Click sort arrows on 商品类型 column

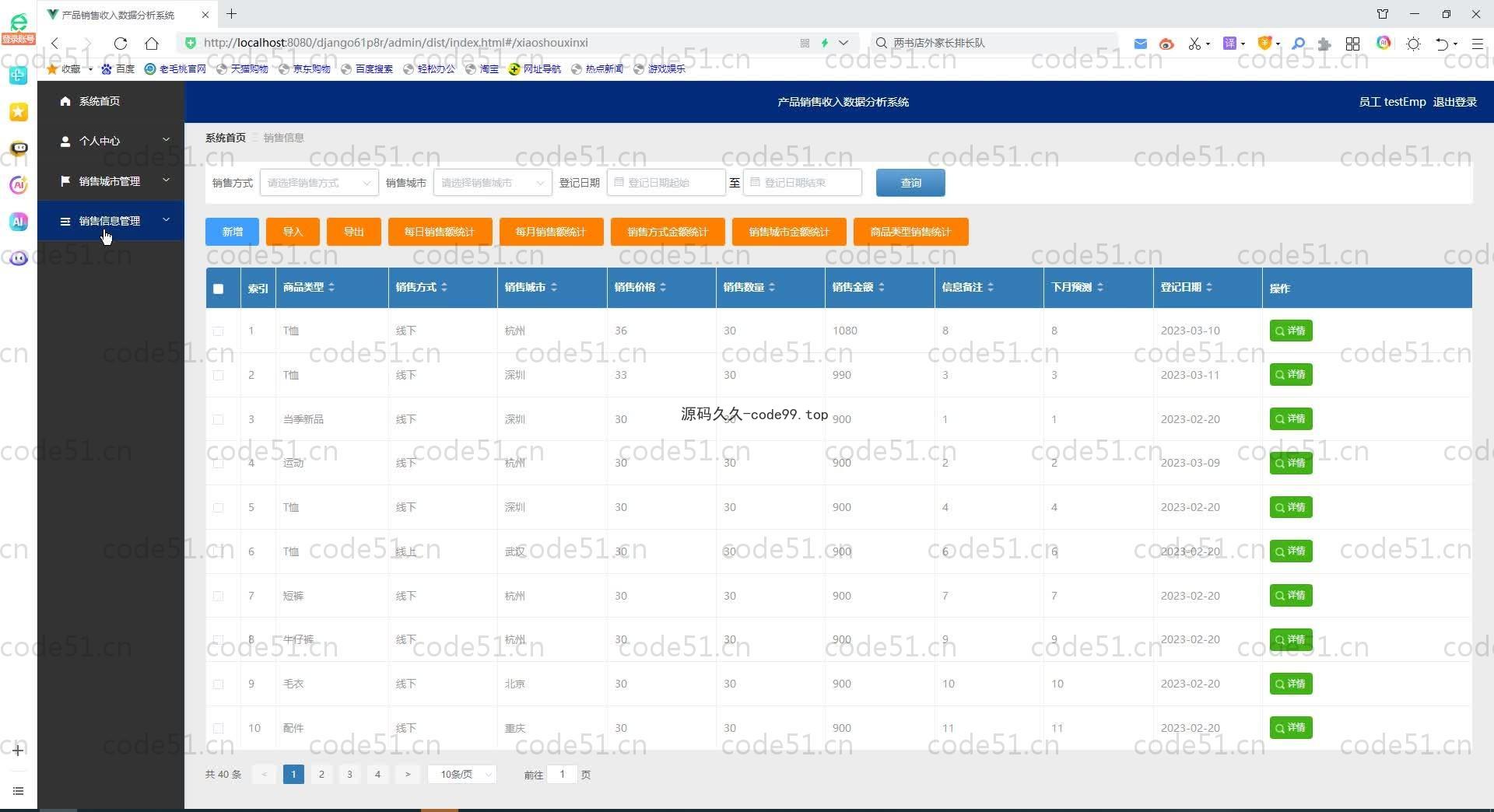331,287
